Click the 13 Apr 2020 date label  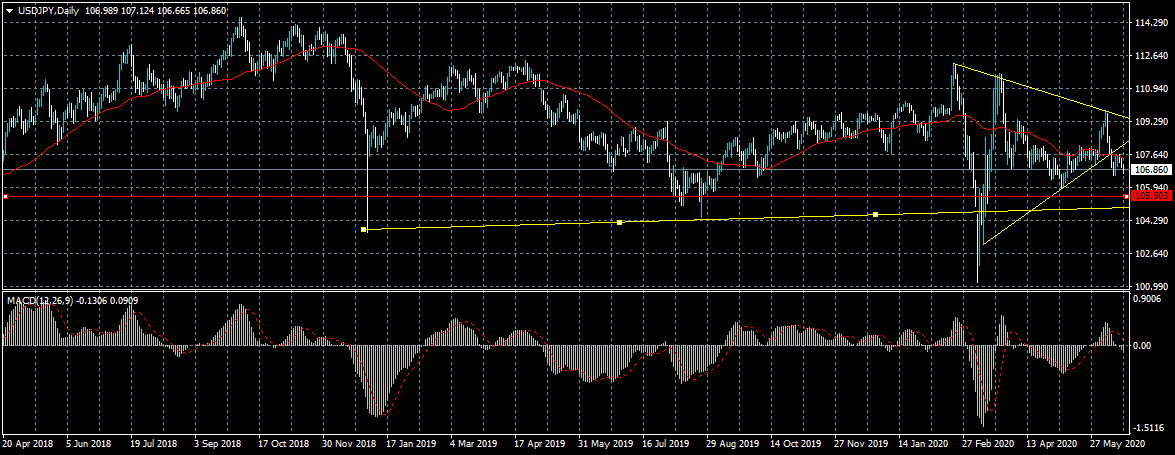(1051, 444)
